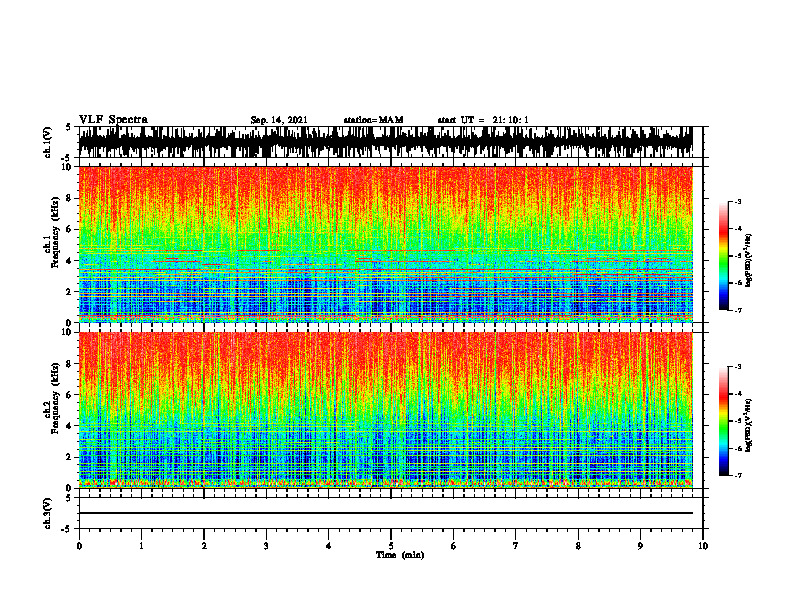Screen dimensions: 792x612
Task: Click time-axis tick label '3'
Action: click(266, 546)
